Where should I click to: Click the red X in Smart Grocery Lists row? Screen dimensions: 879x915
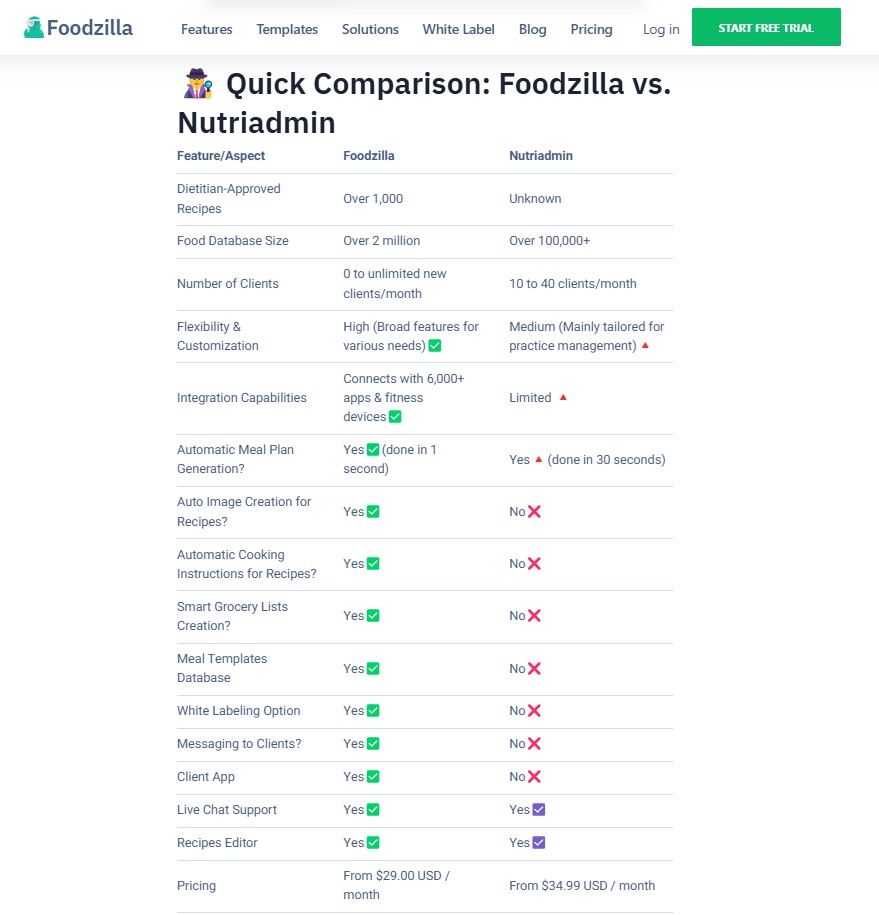(x=534, y=616)
